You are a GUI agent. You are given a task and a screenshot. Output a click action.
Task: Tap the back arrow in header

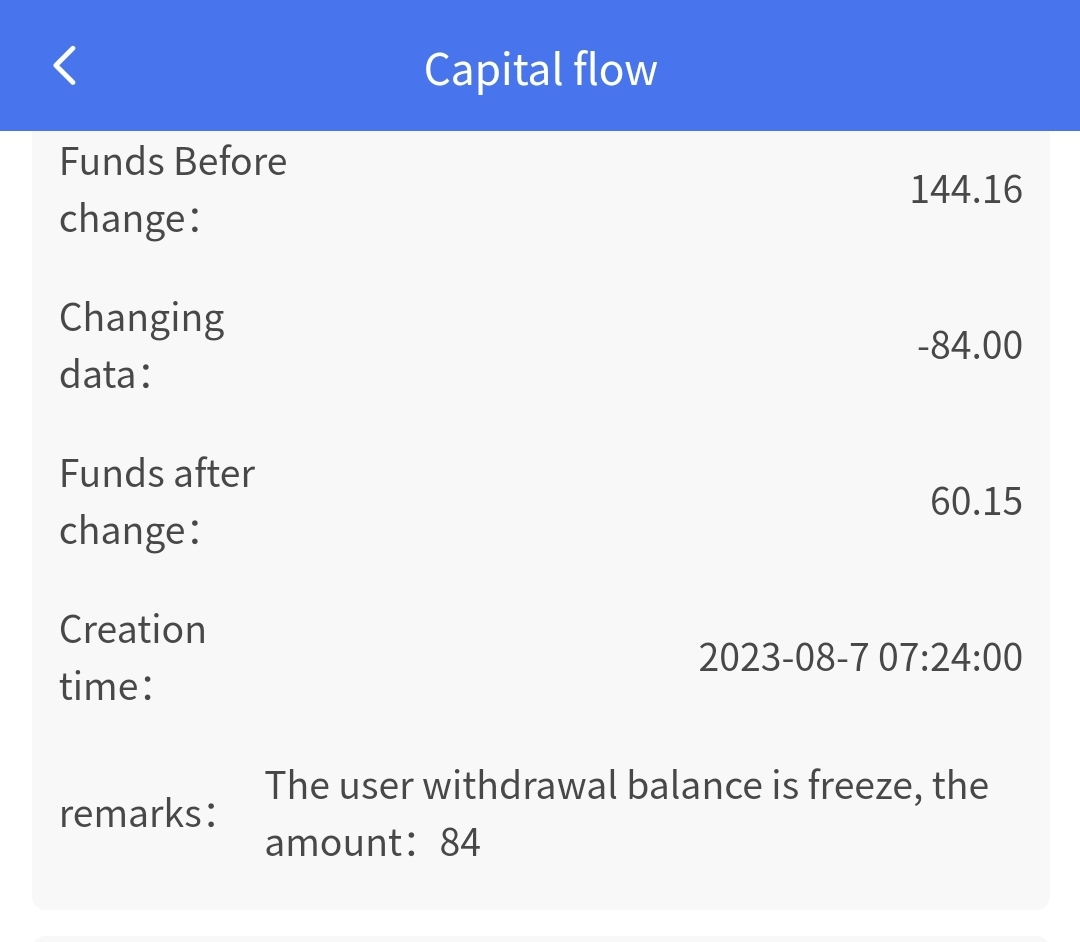pos(65,67)
